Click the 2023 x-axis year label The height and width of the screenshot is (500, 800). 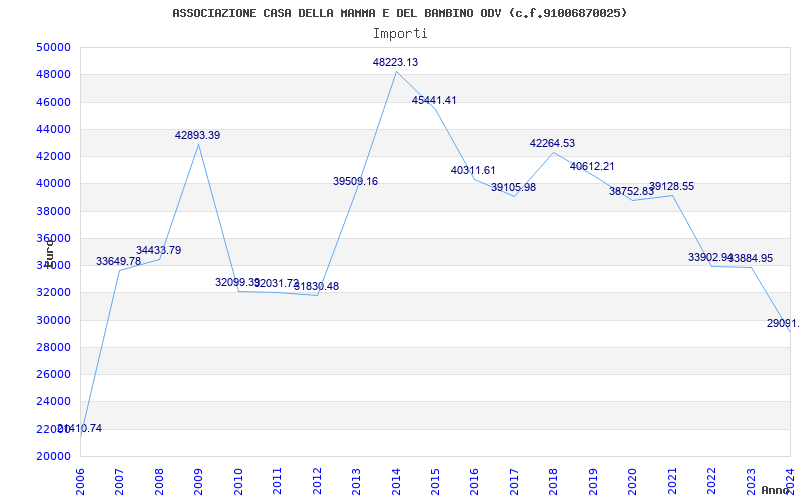pos(751,482)
